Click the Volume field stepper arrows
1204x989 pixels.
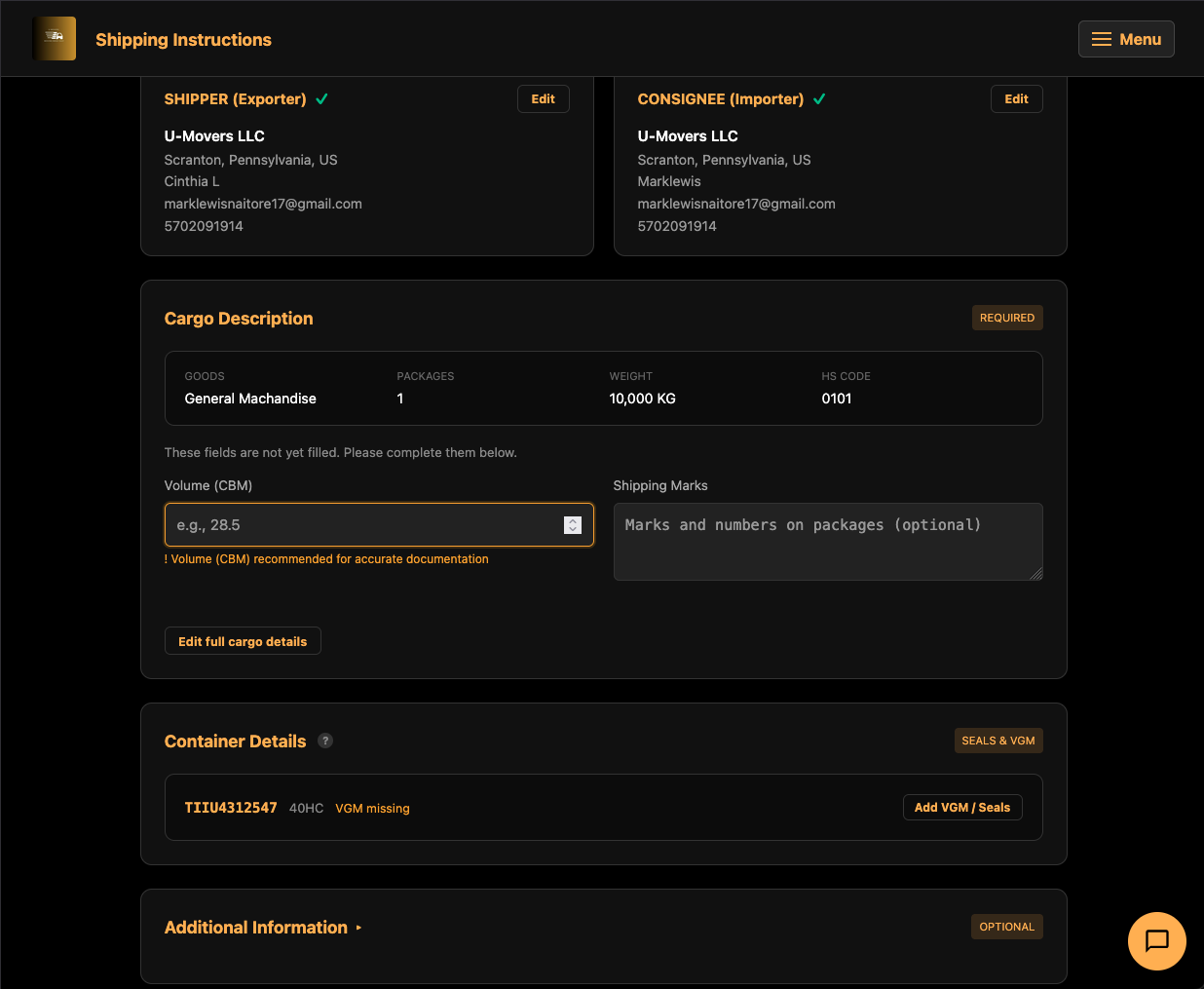[573, 524]
